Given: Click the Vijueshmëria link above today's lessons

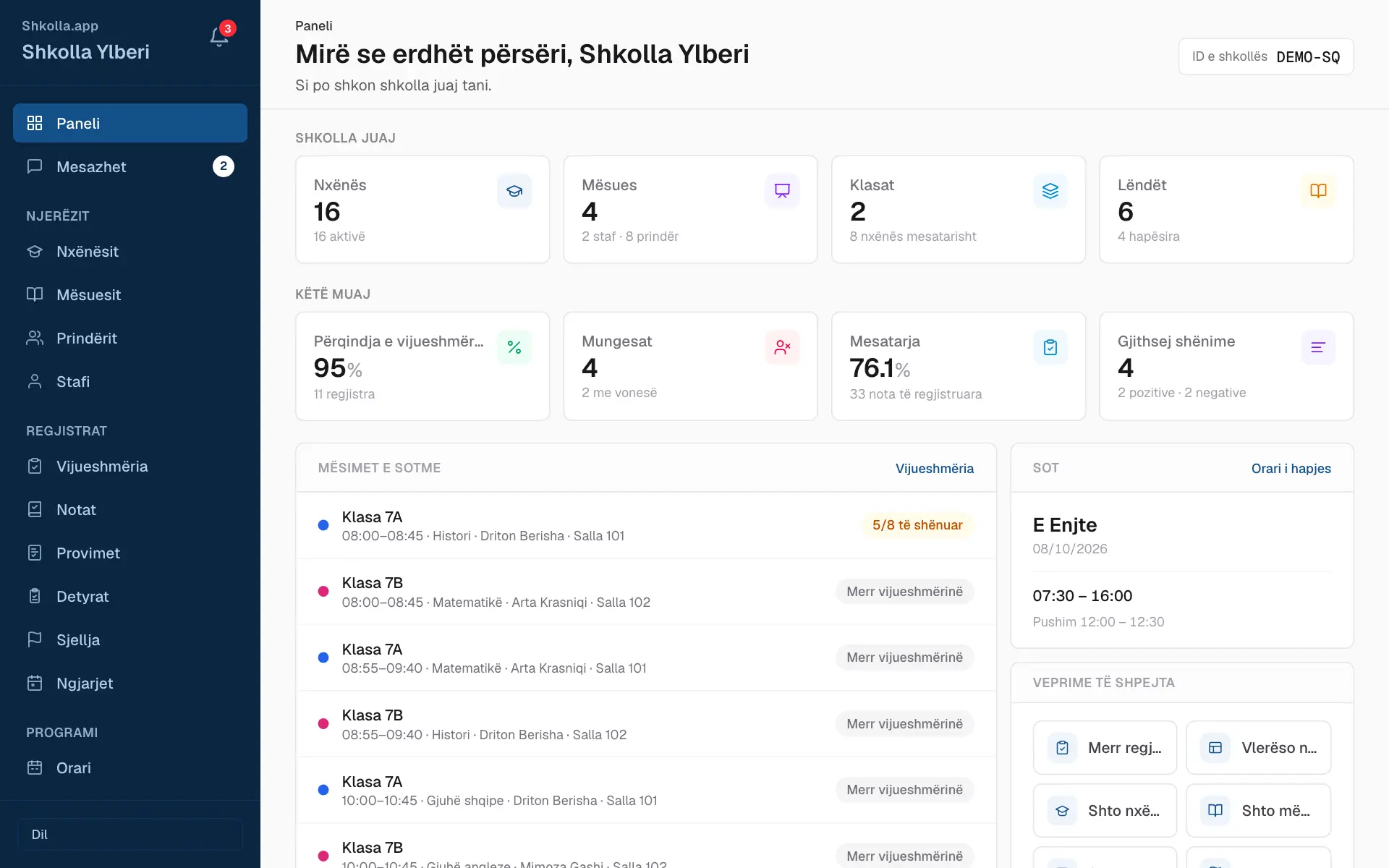Looking at the screenshot, I should tap(934, 468).
